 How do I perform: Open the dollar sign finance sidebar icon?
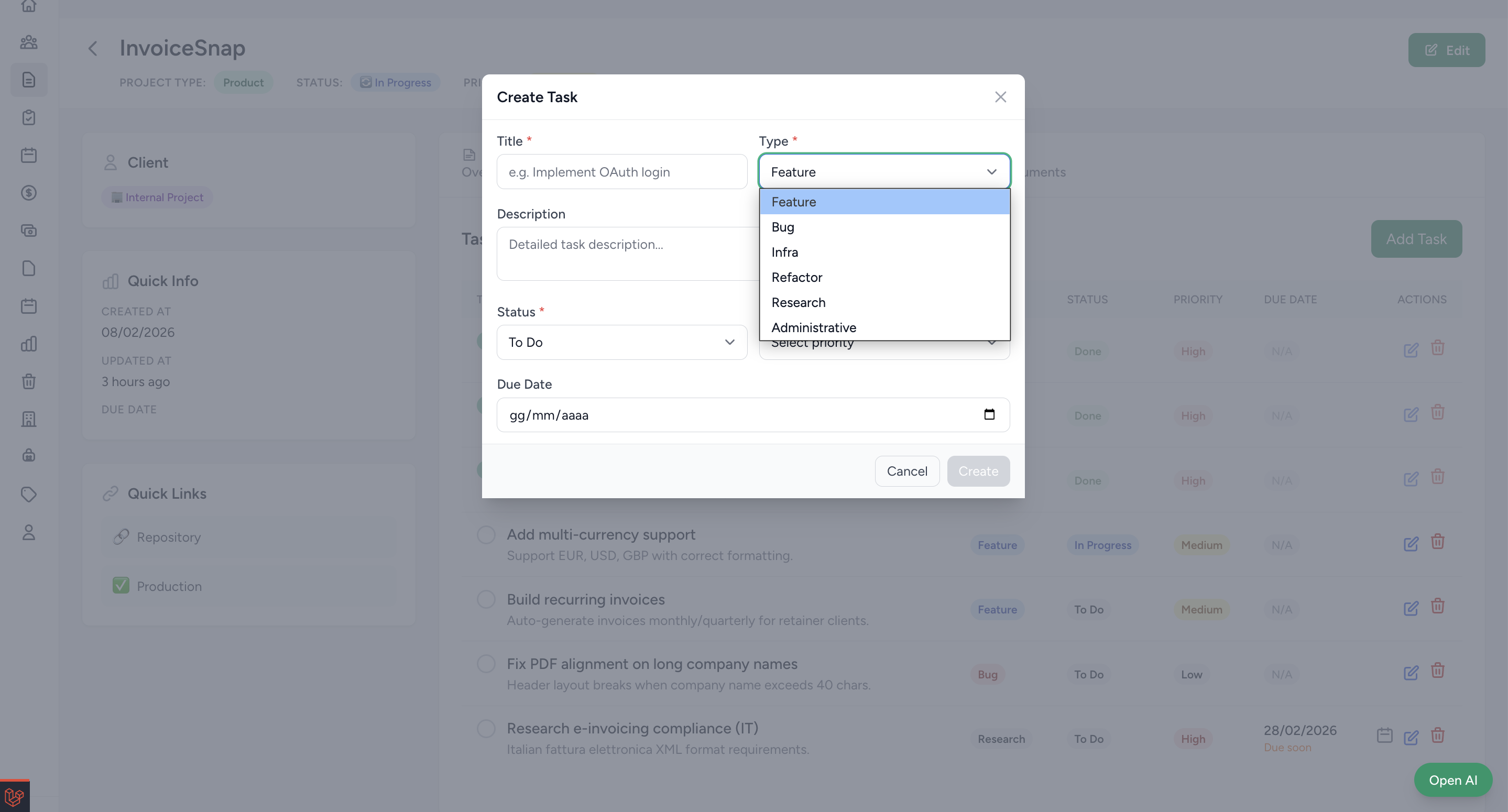tap(29, 193)
